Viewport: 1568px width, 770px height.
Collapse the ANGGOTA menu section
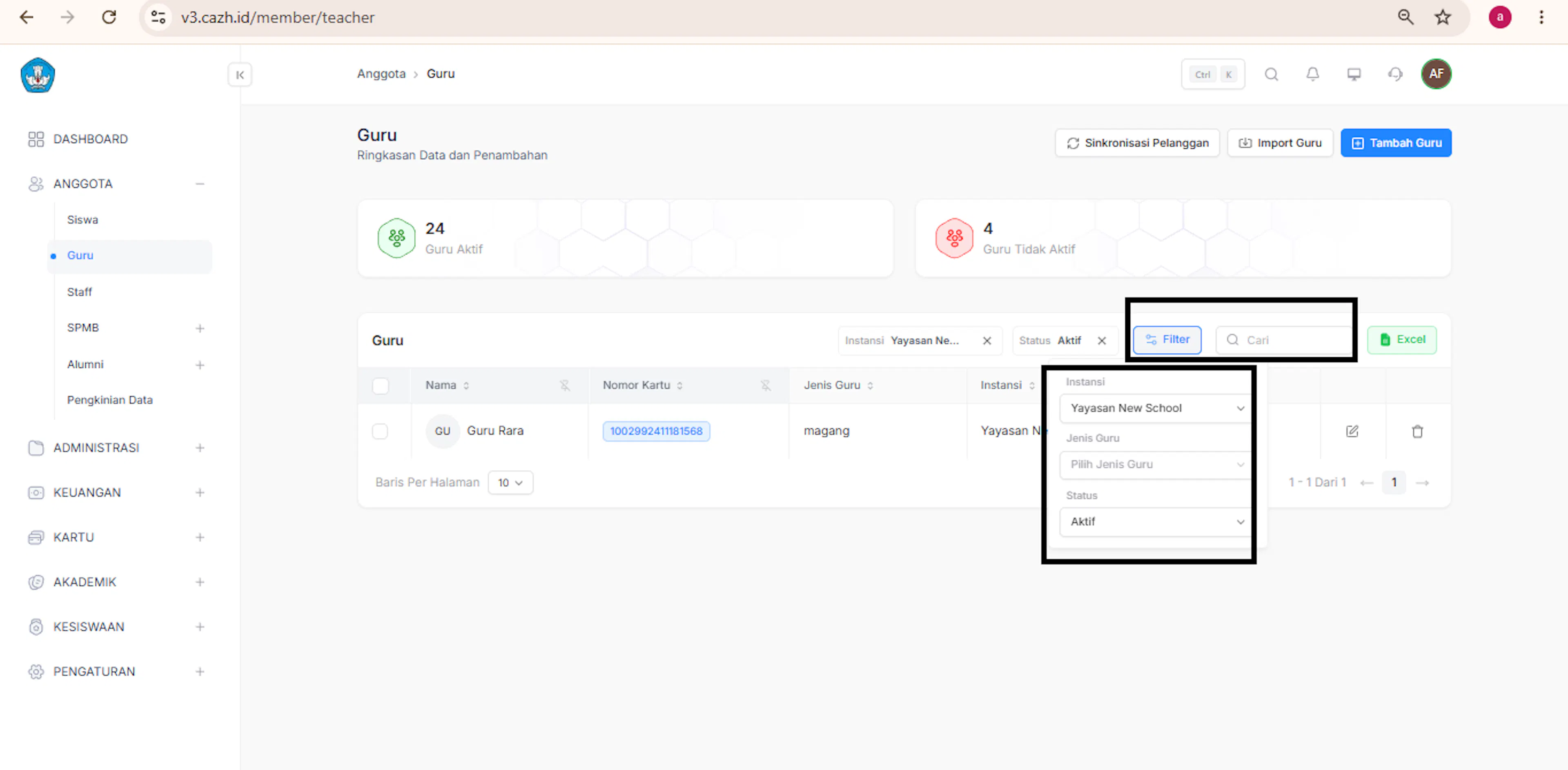coord(200,184)
